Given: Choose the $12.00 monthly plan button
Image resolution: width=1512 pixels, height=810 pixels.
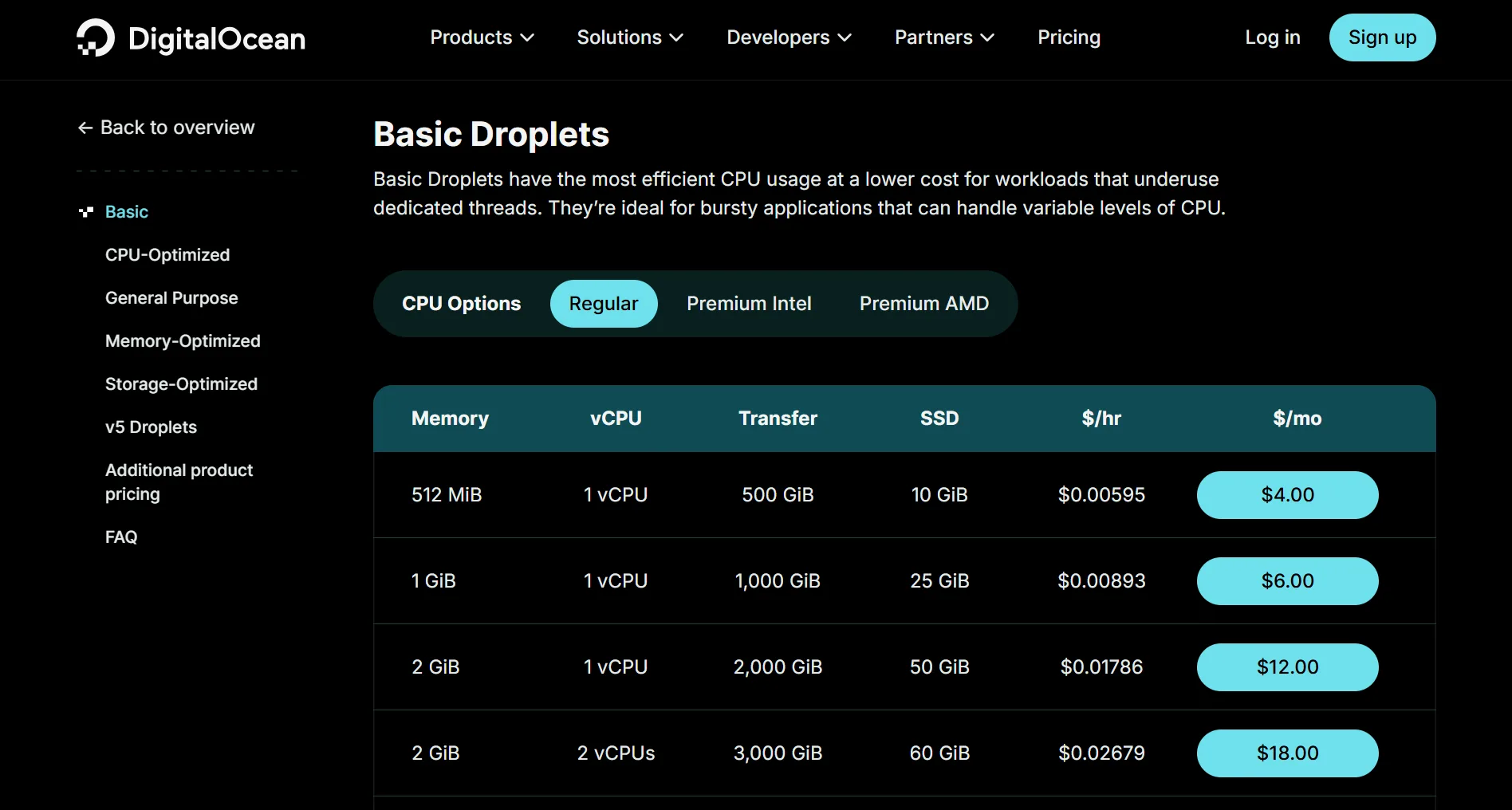Looking at the screenshot, I should tap(1287, 667).
